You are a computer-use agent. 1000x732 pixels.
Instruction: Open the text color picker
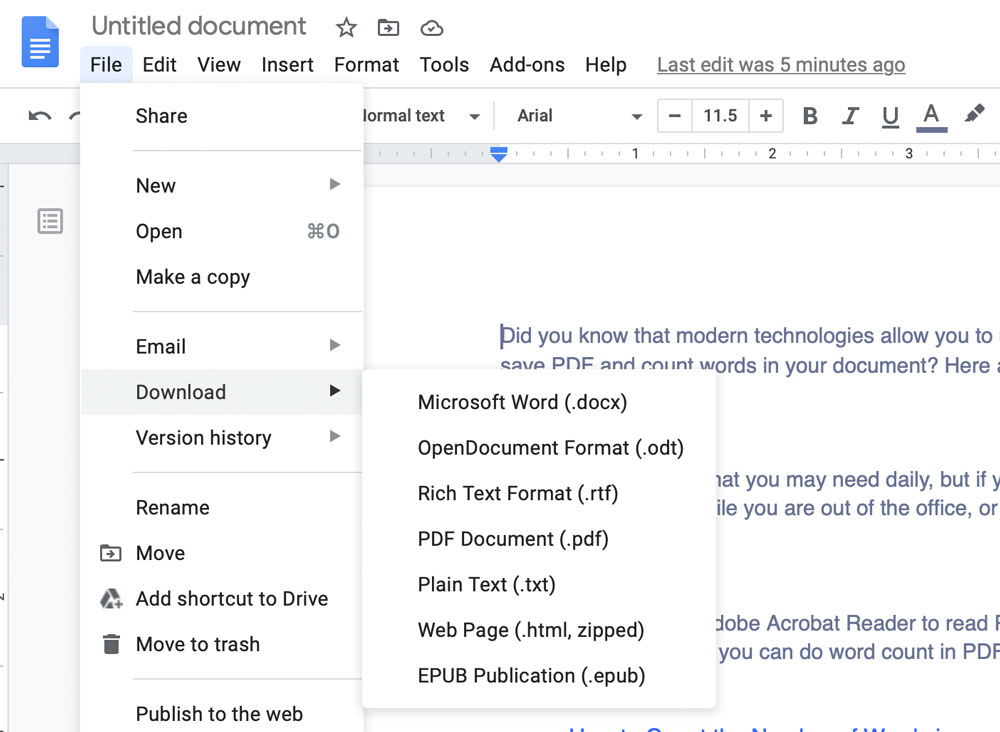(931, 116)
